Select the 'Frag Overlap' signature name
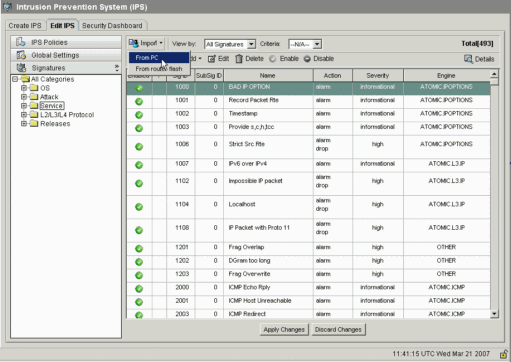This screenshot has width=511, height=362. 246,247
